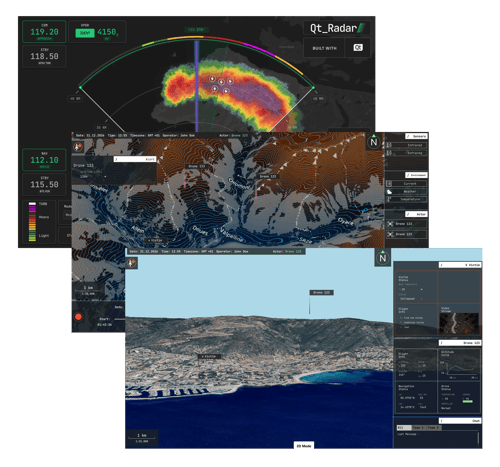The width and height of the screenshot is (500, 467).
Task: Click the leftmost lightning marker in the storm
Action: tap(212, 78)
